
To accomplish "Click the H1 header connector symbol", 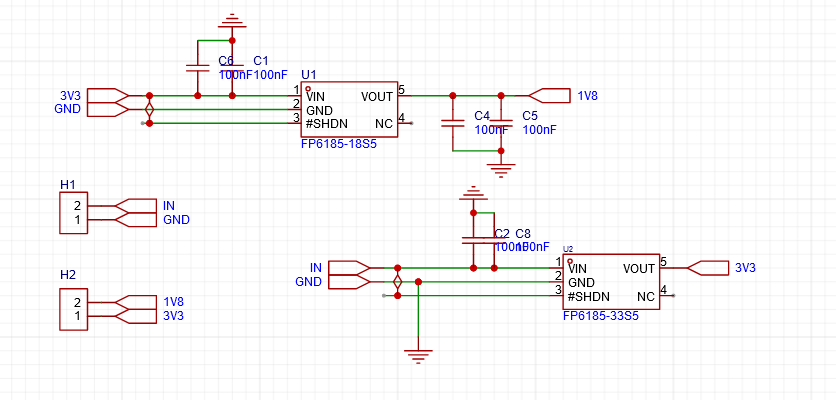I will point(74,213).
